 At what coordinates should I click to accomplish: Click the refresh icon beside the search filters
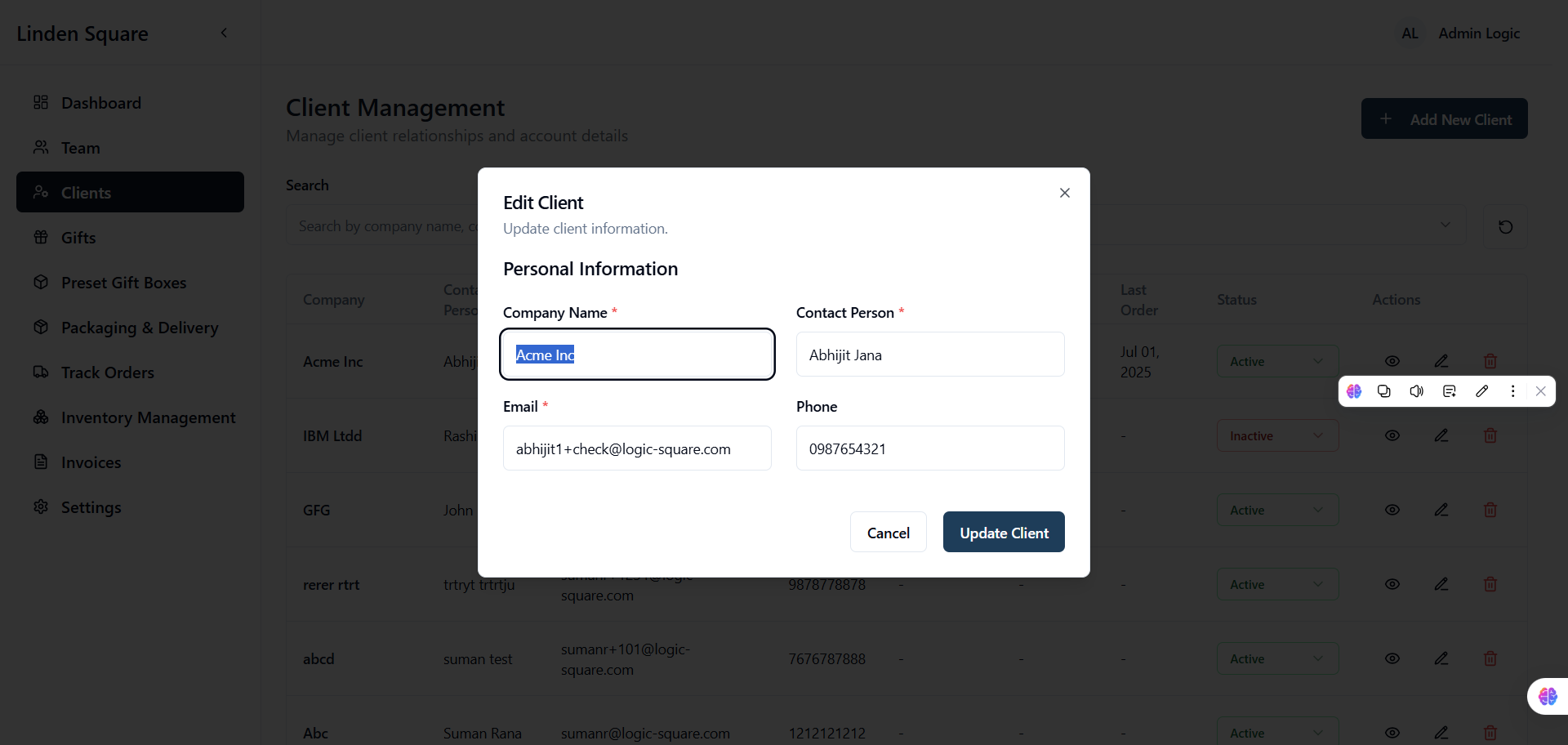click(1505, 226)
